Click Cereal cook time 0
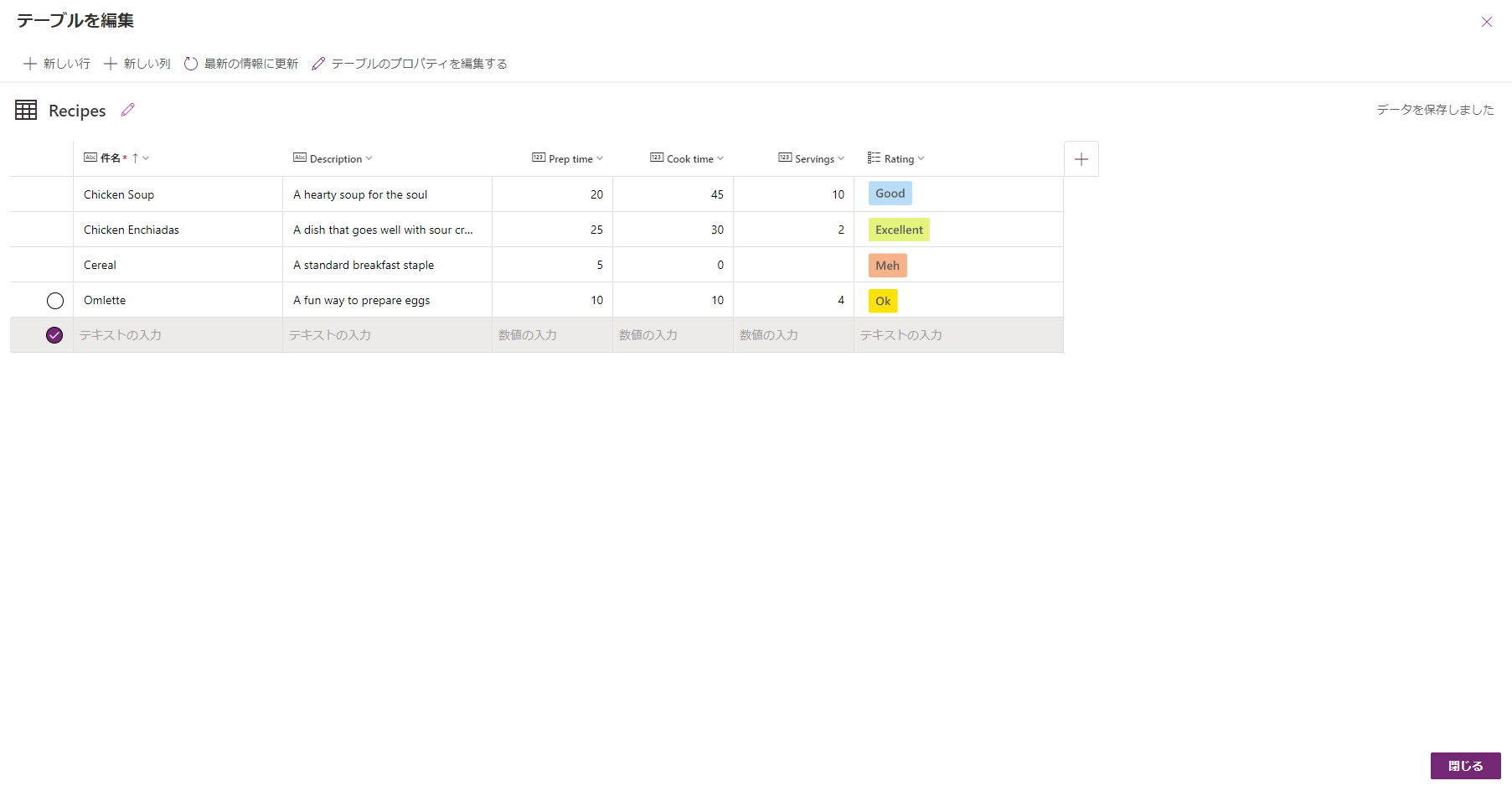 coord(673,265)
